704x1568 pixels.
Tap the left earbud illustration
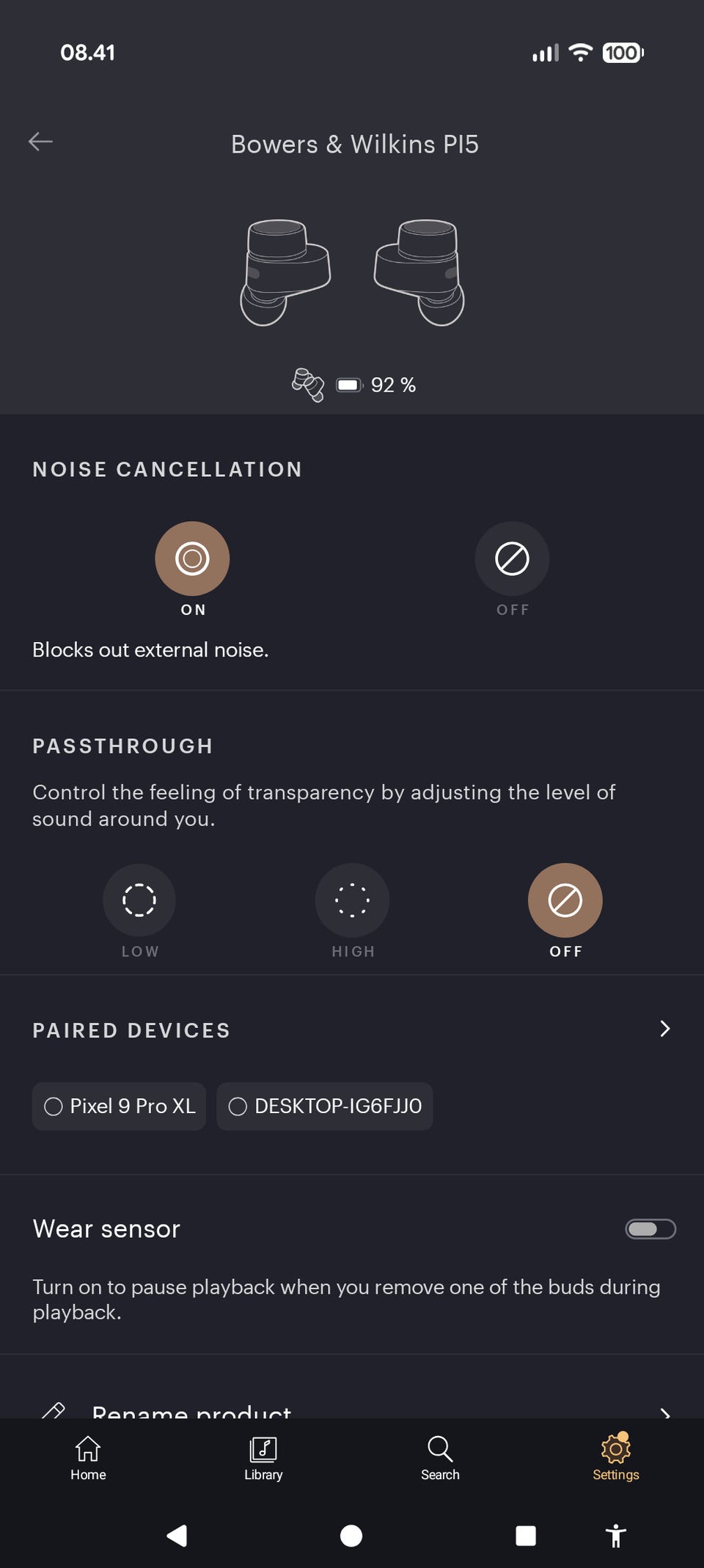[x=285, y=272]
